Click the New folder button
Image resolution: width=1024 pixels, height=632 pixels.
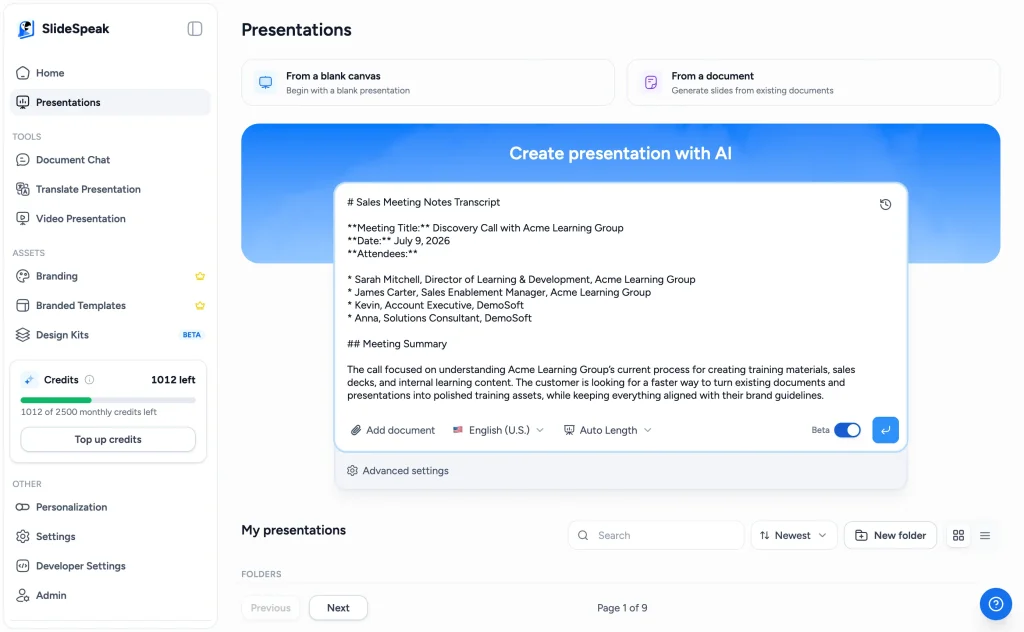(890, 535)
